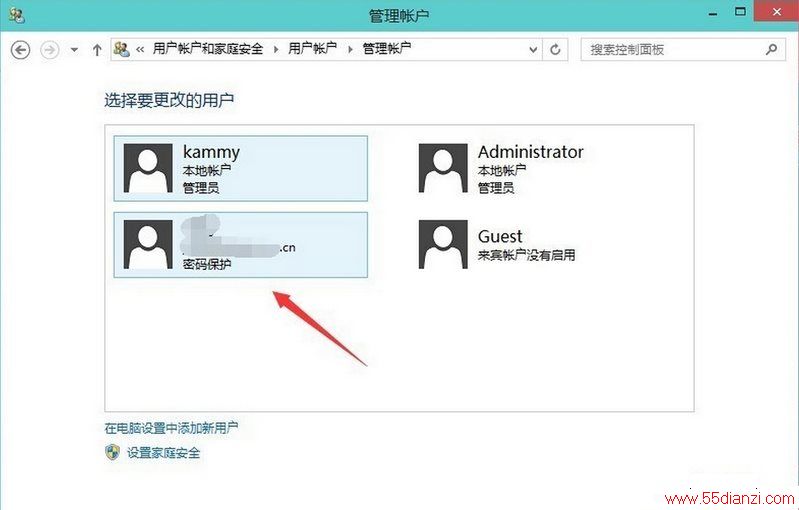
Task: Close the 管理帐户 window
Action: click(777, 11)
